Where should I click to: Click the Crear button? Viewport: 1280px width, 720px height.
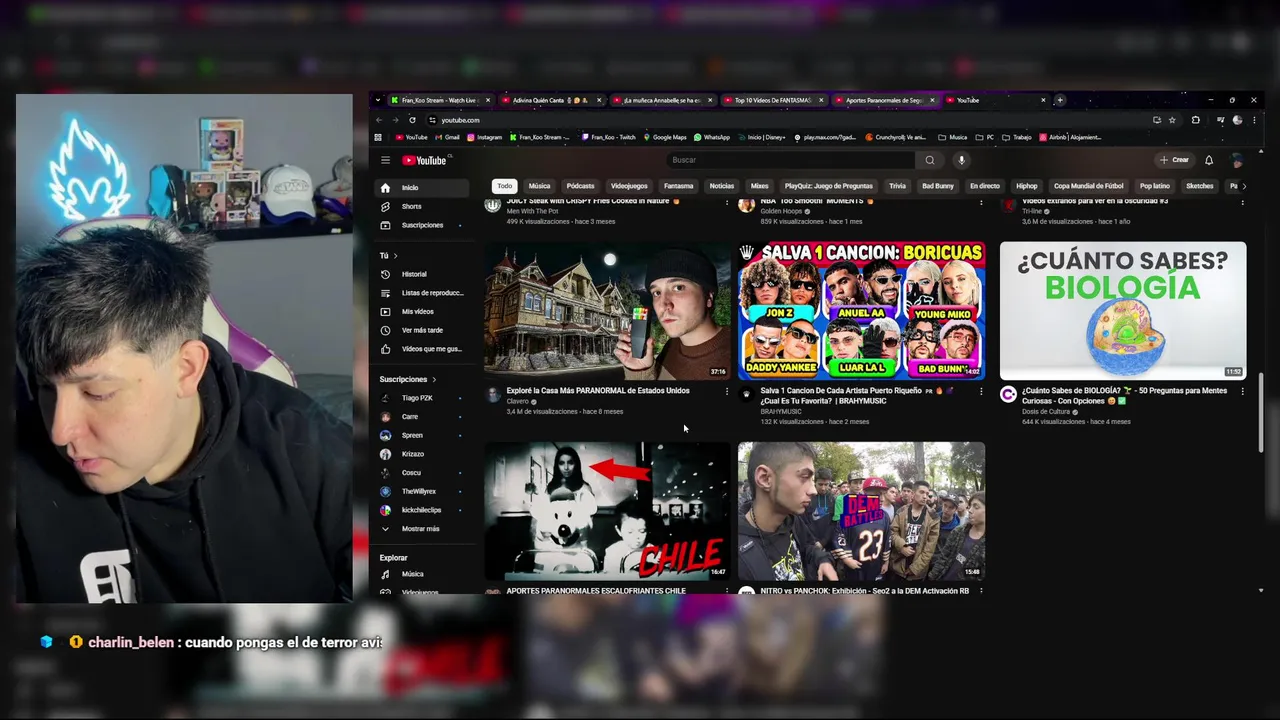tap(1174, 160)
